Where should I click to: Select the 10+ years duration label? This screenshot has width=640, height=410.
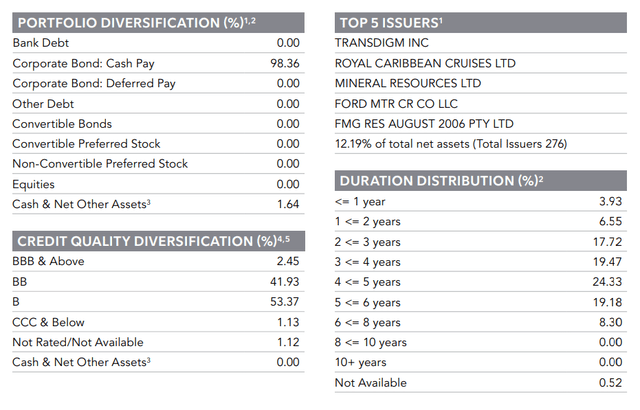coord(360,362)
